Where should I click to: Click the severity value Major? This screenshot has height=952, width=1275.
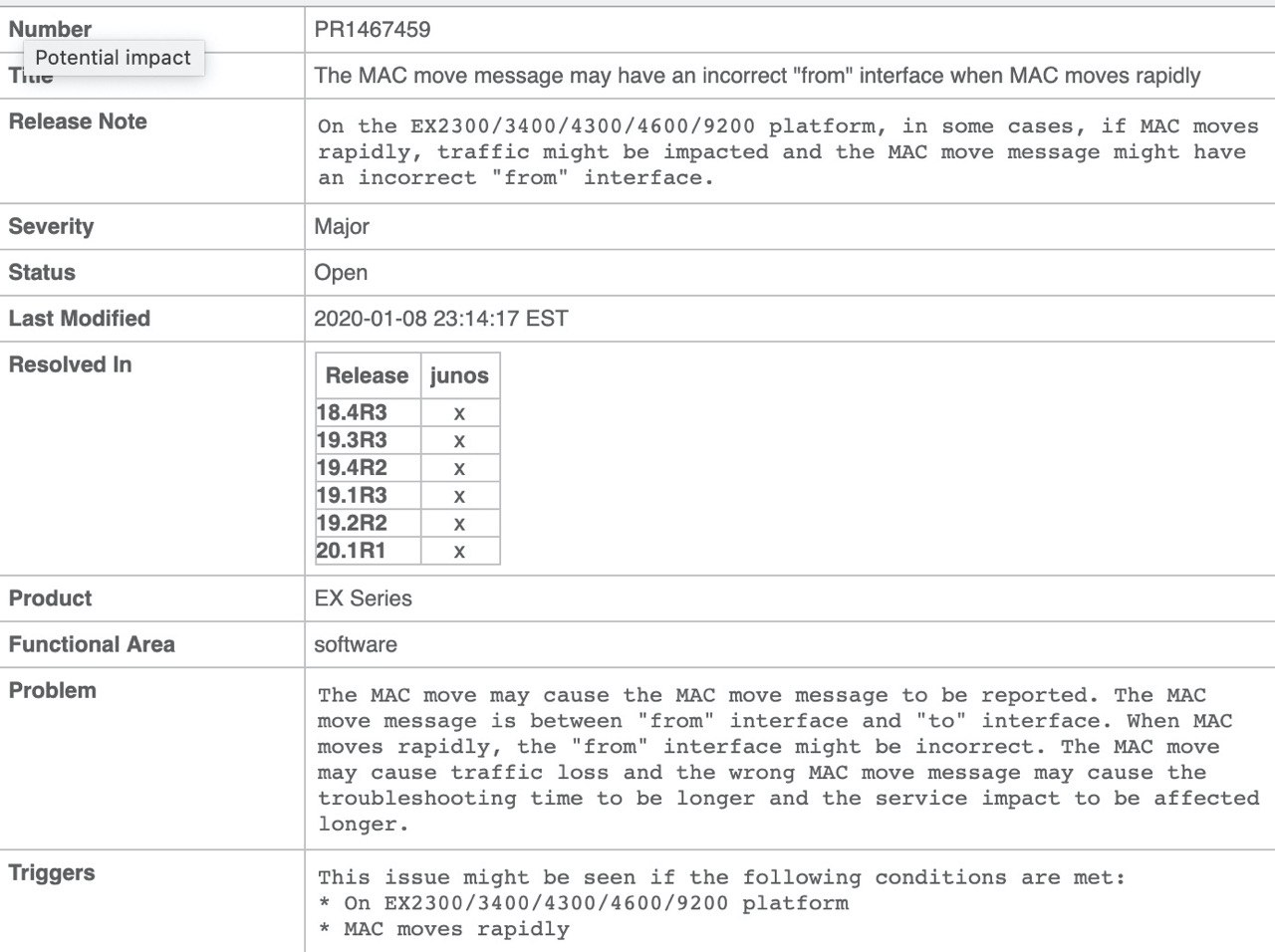(x=342, y=226)
